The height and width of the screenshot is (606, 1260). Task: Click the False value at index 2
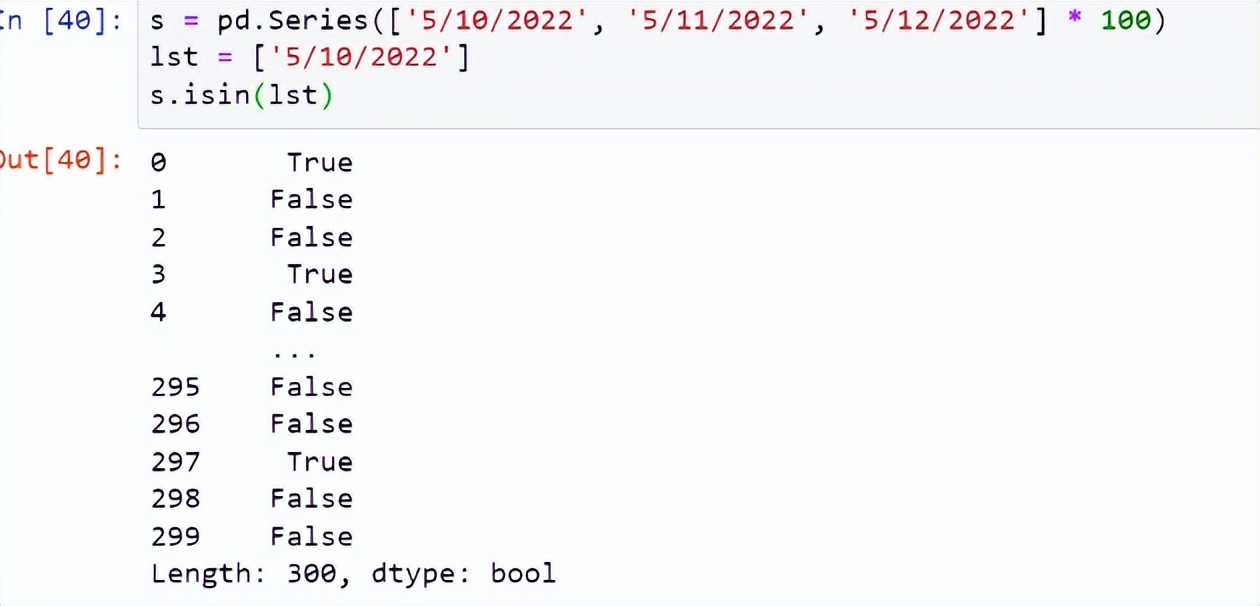311,237
